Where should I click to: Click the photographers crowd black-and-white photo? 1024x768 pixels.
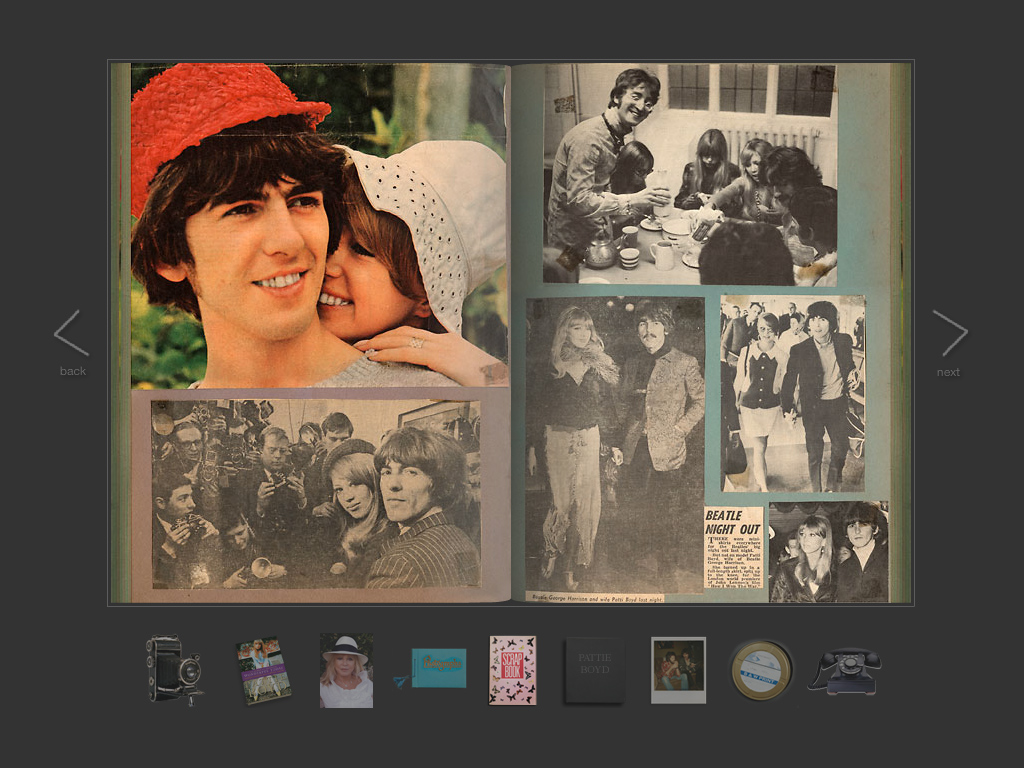pyautogui.click(x=316, y=494)
